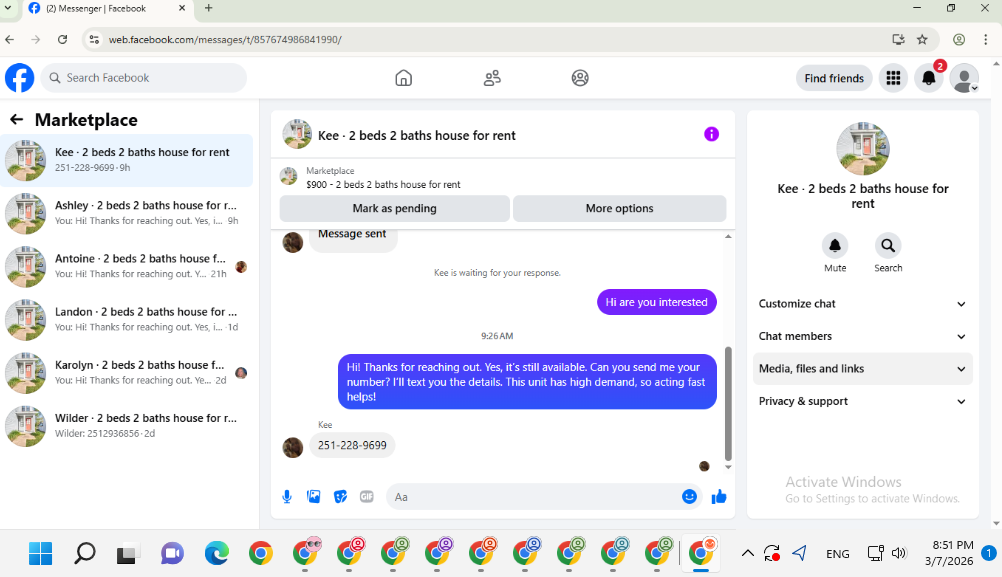The width and height of the screenshot is (1002, 577).
Task: Go to the Home feed icon
Action: tap(403, 78)
